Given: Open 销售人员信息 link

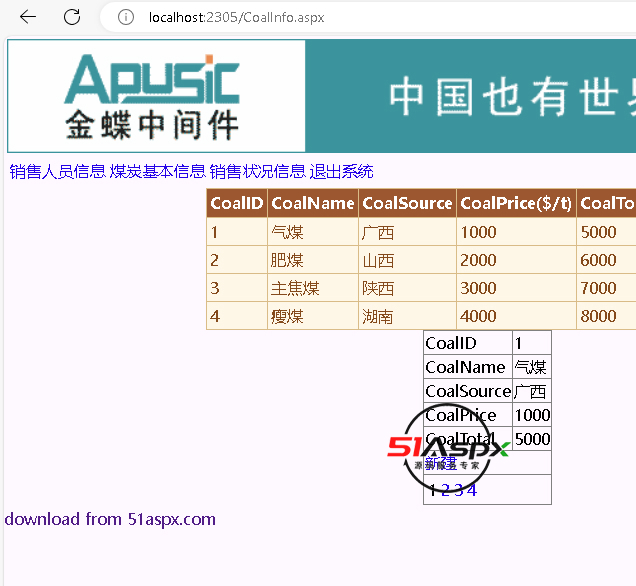Looking at the screenshot, I should pyautogui.click(x=58, y=172).
